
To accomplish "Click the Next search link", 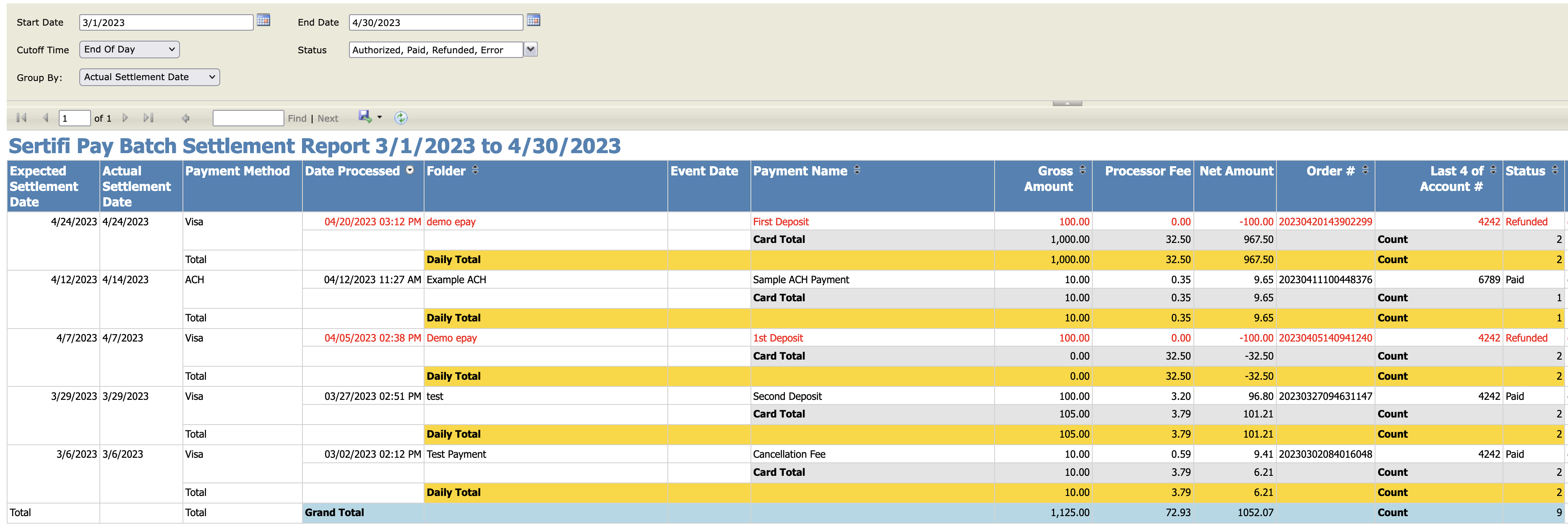I will [x=328, y=119].
